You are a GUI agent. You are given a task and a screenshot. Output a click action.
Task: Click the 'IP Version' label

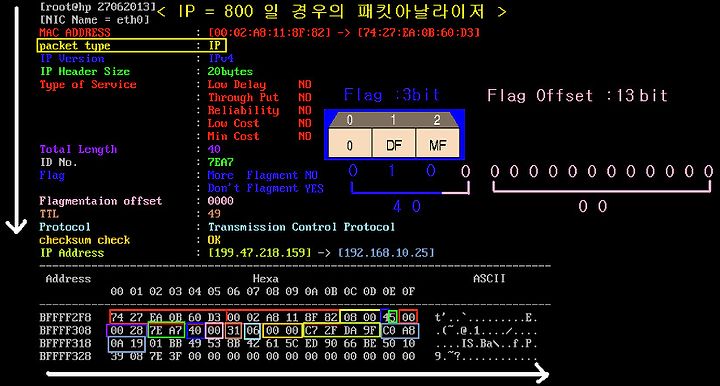click(x=72, y=58)
